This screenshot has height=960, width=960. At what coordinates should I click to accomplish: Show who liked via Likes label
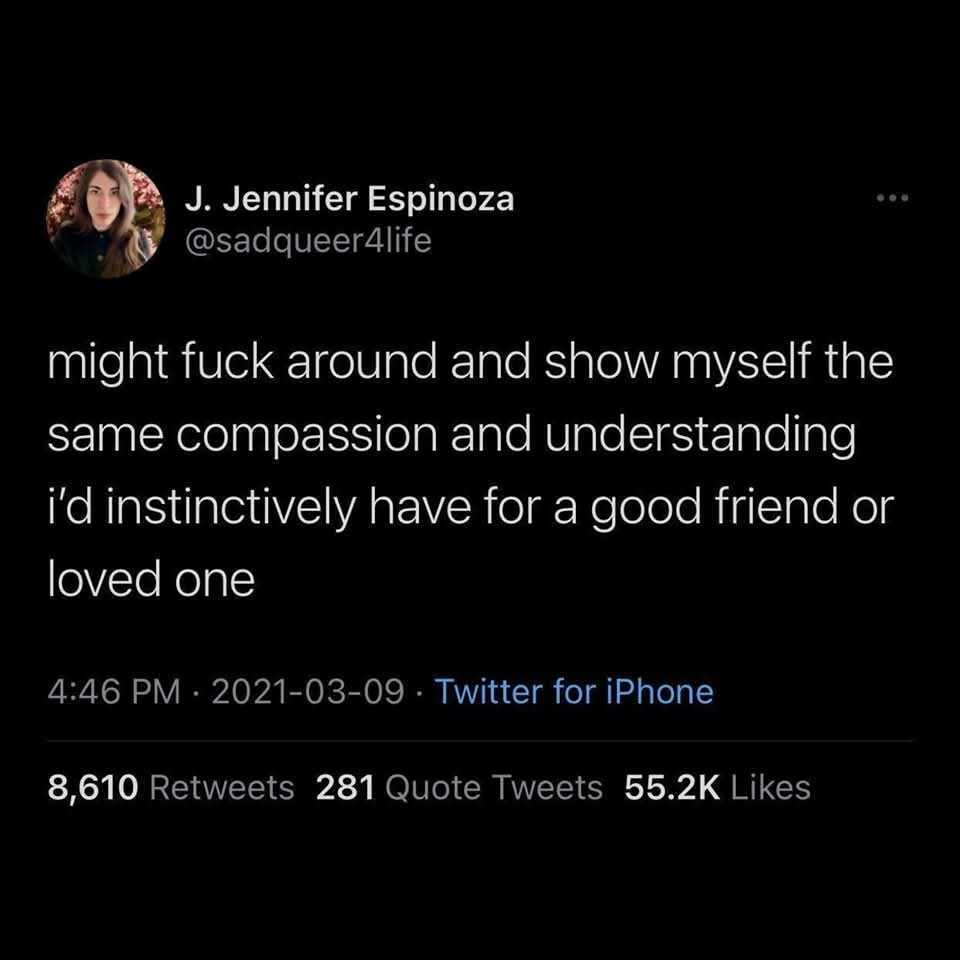click(771, 788)
